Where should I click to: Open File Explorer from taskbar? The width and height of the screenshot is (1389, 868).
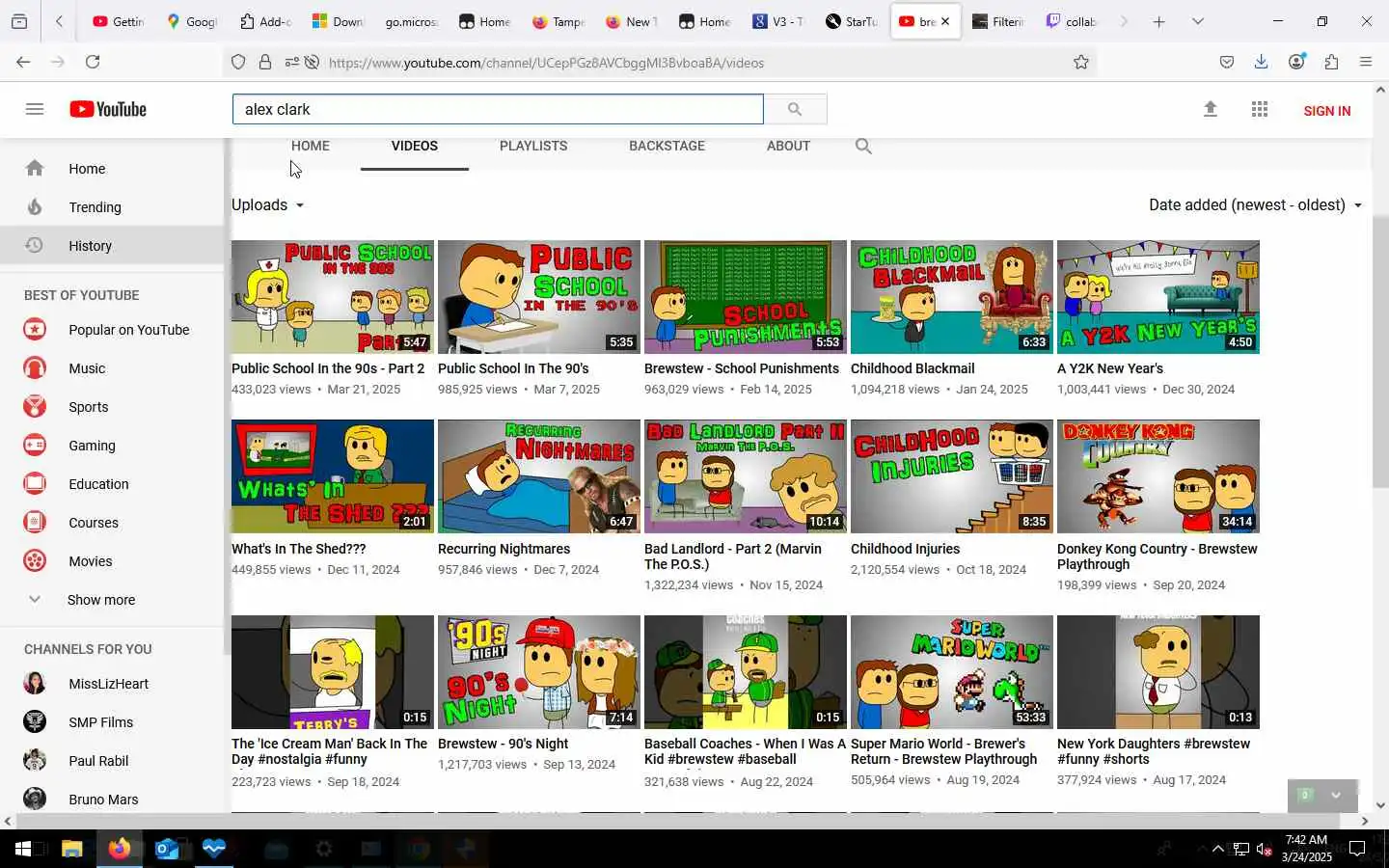pos(71,849)
